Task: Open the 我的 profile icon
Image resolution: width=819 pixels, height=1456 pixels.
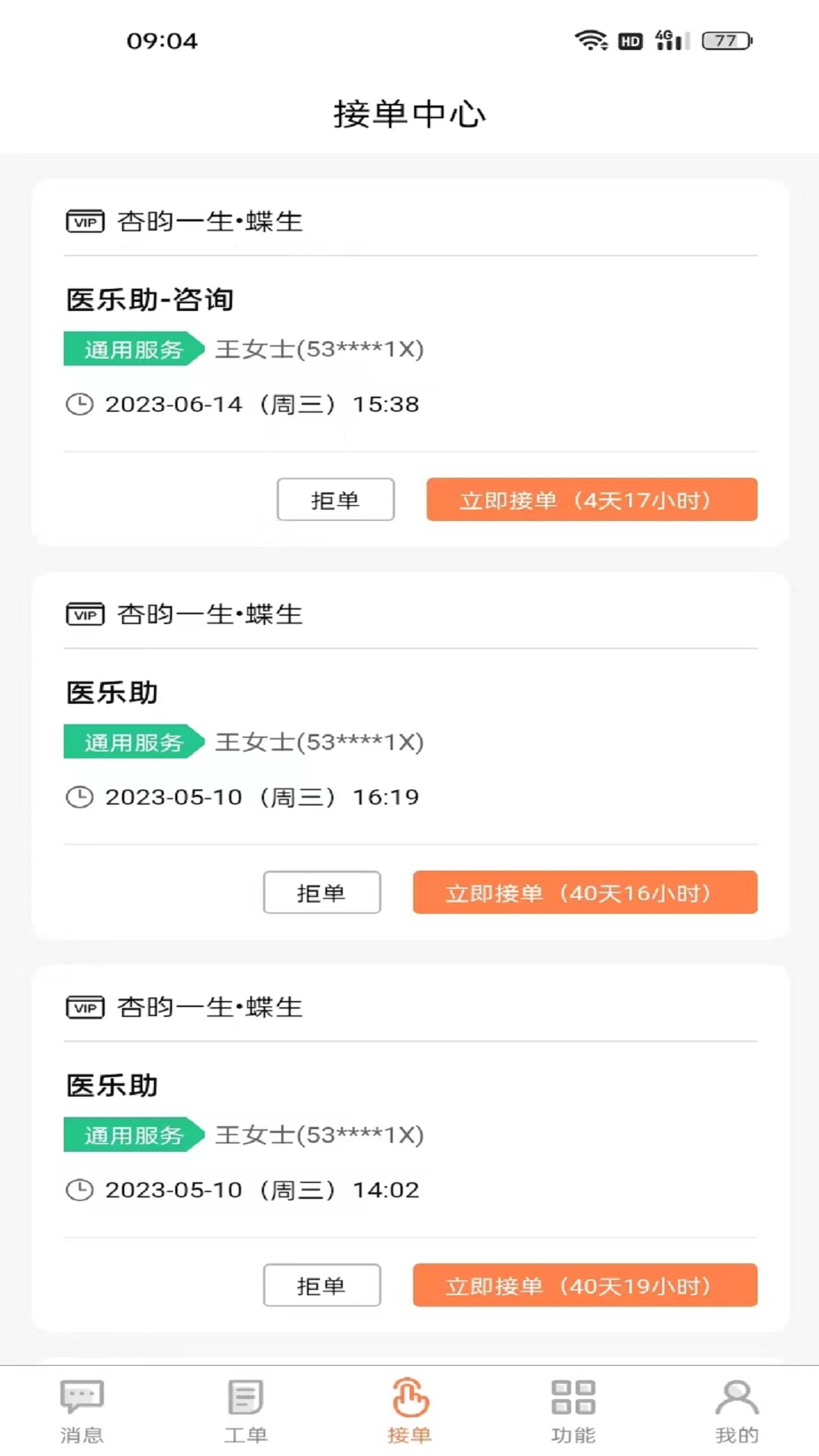Action: tap(736, 1397)
